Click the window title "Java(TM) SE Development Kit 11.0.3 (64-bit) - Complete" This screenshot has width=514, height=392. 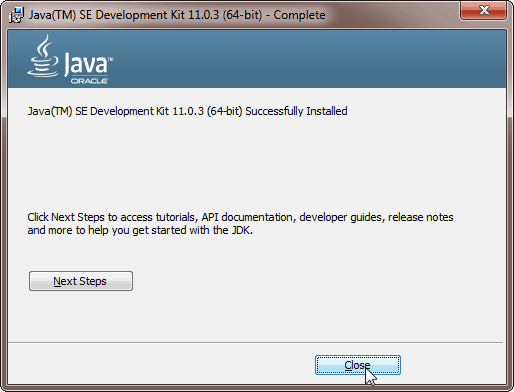coord(177,15)
